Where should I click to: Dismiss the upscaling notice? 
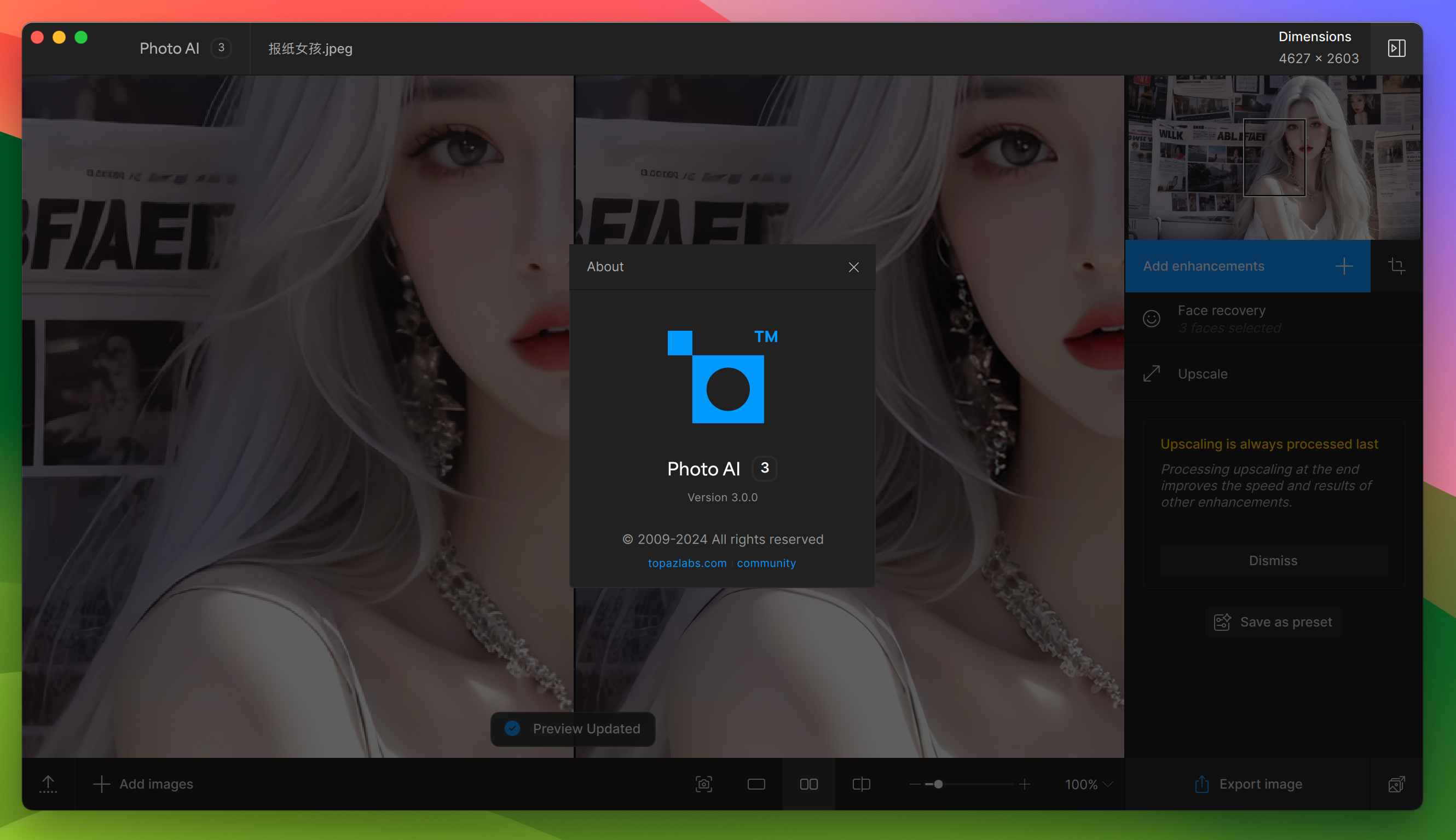1273,561
